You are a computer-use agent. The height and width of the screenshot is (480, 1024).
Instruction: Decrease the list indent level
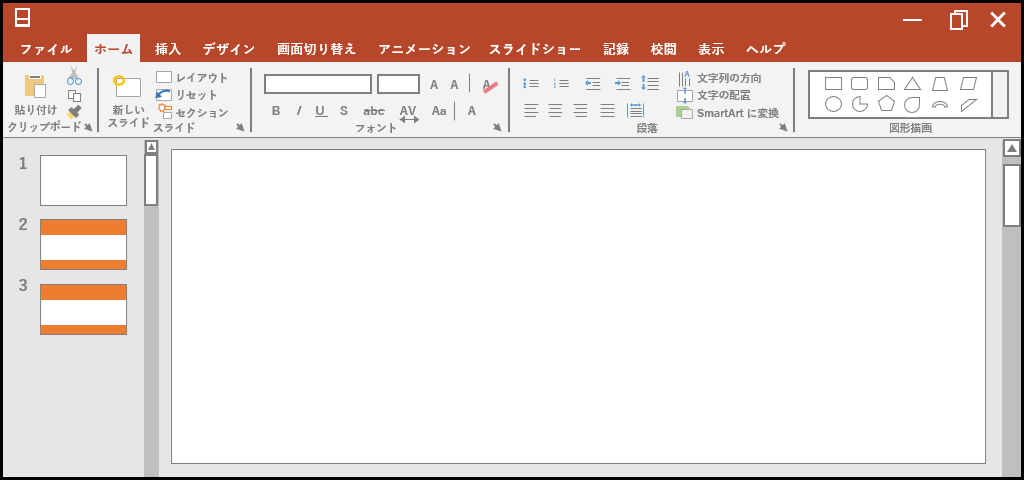pos(592,84)
